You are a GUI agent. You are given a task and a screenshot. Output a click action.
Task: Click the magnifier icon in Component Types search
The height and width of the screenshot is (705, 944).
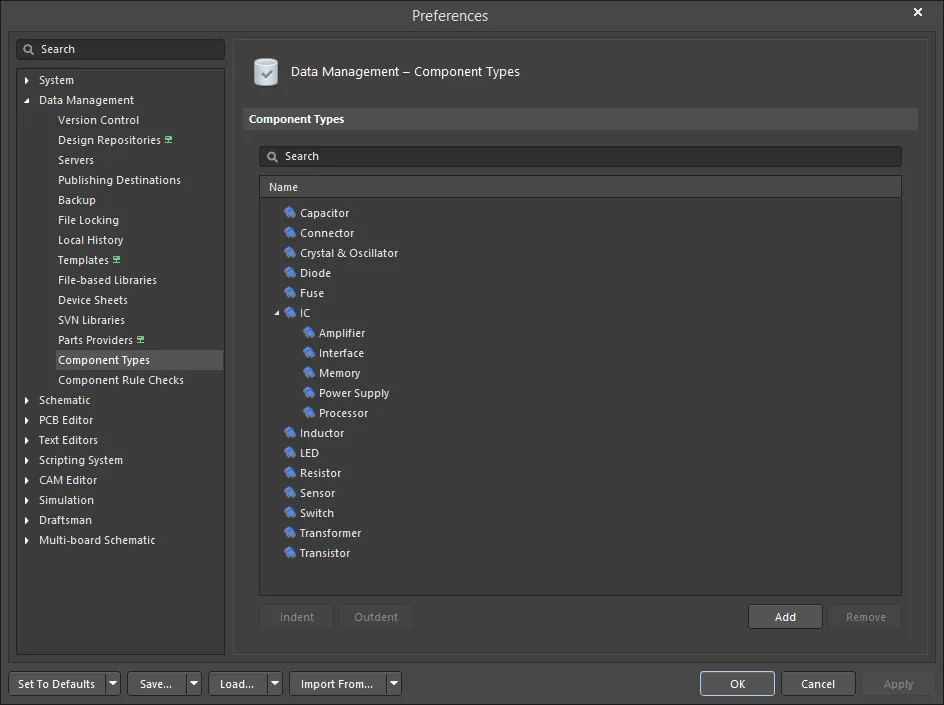tap(272, 157)
